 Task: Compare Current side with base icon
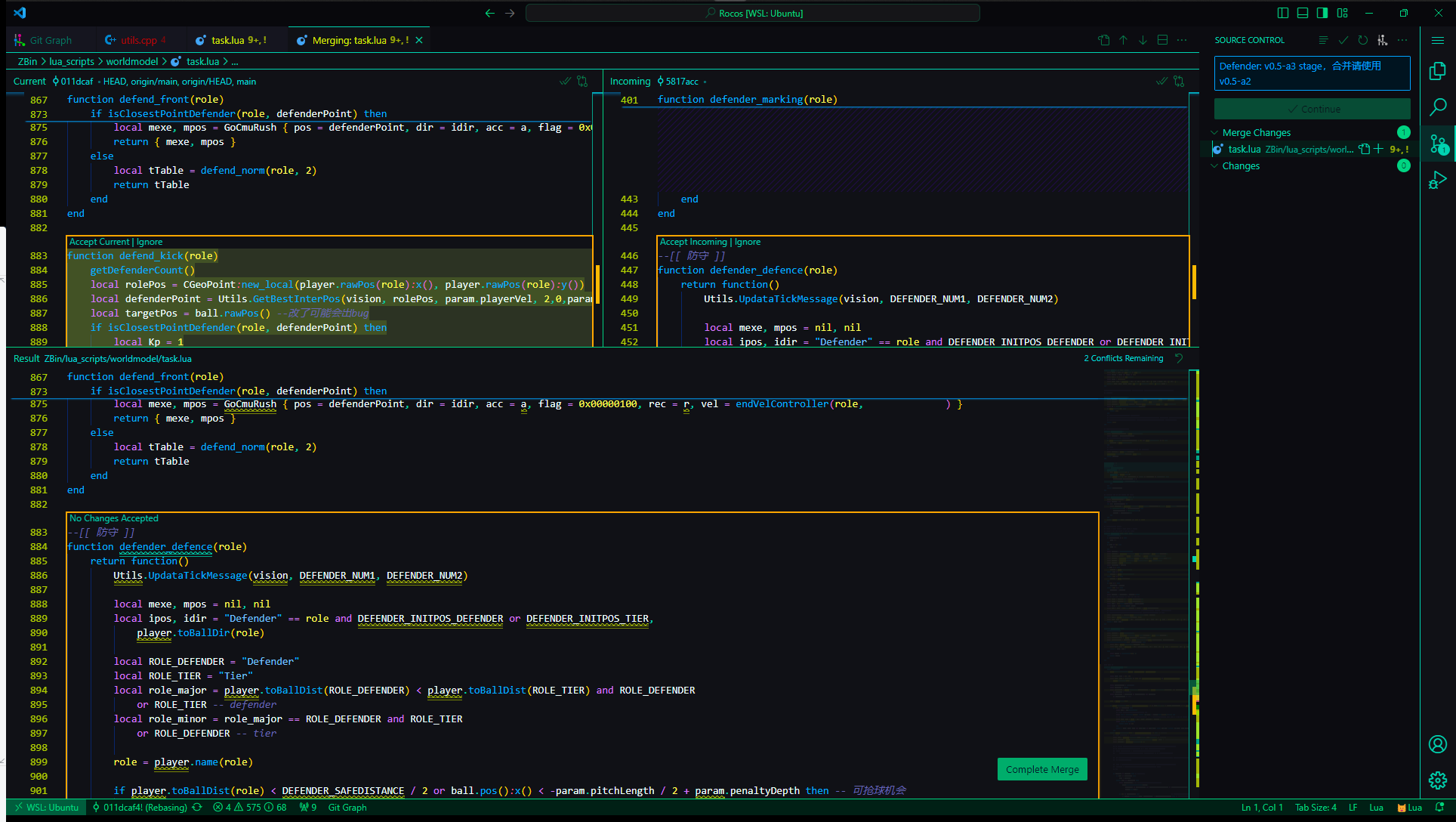pos(582,81)
